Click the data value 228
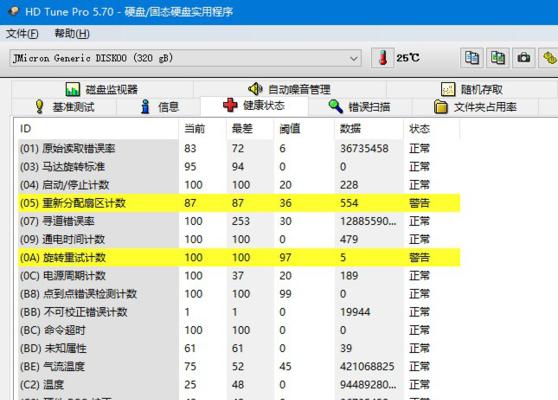 click(349, 185)
